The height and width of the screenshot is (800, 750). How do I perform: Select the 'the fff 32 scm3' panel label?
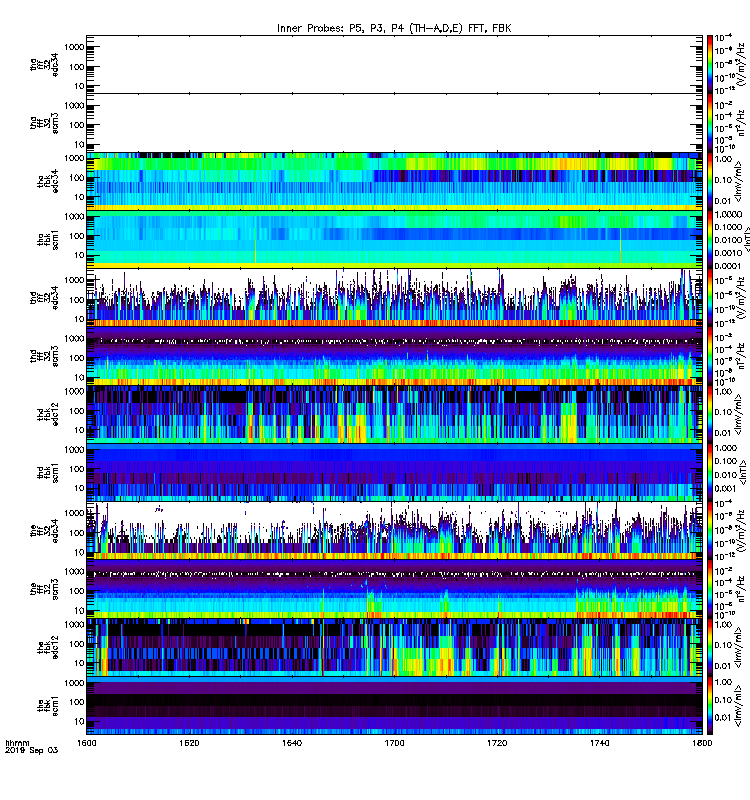(44, 589)
